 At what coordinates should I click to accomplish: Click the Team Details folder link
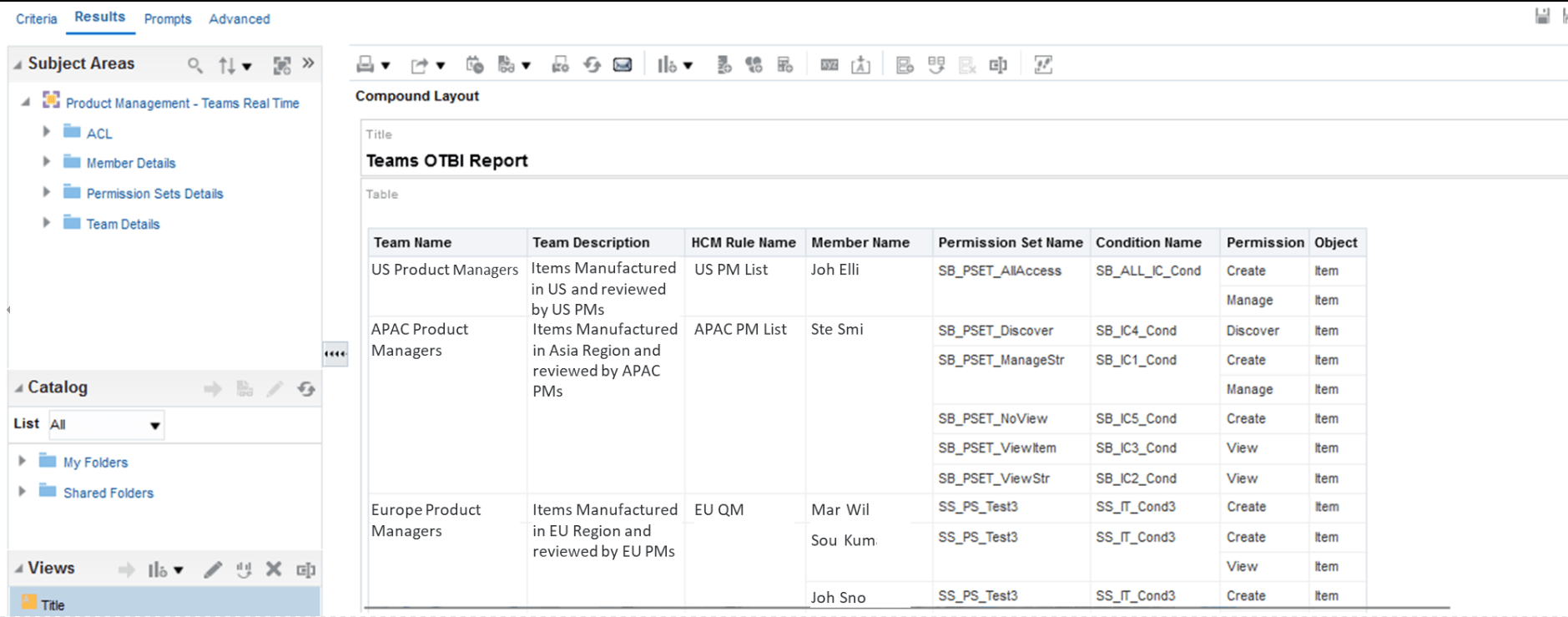123,224
